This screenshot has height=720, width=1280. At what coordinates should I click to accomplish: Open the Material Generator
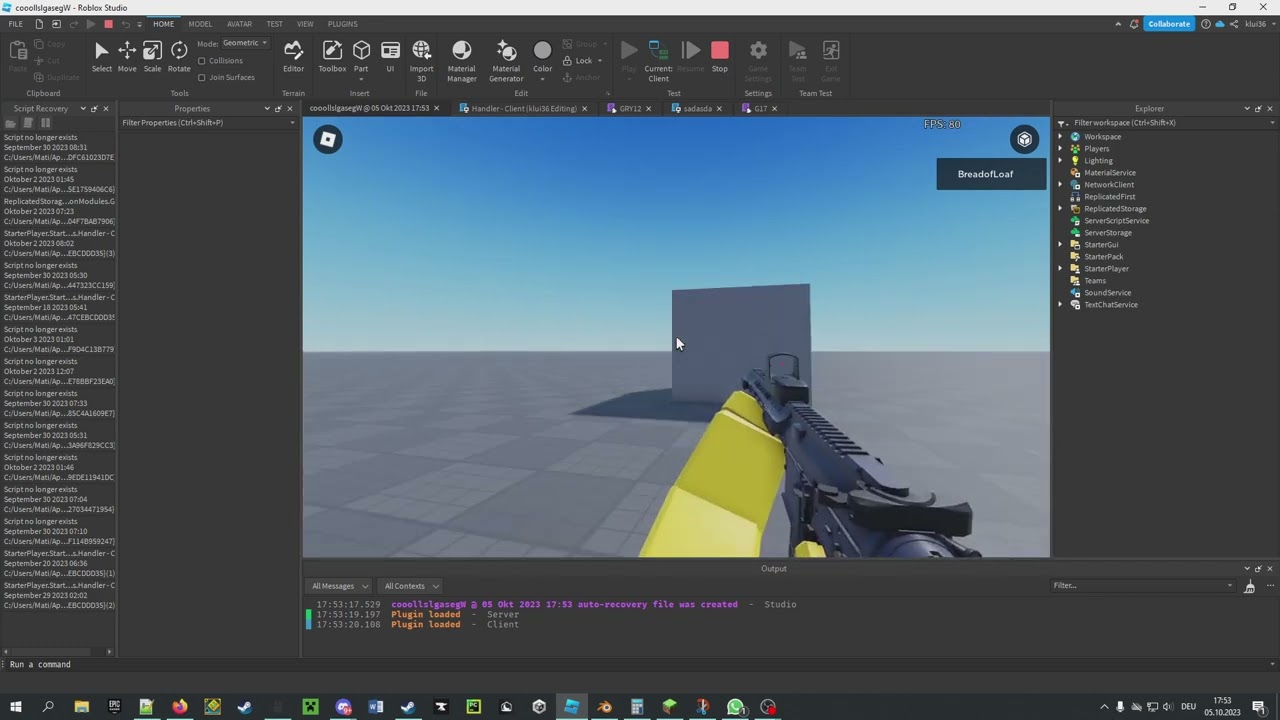click(x=506, y=61)
